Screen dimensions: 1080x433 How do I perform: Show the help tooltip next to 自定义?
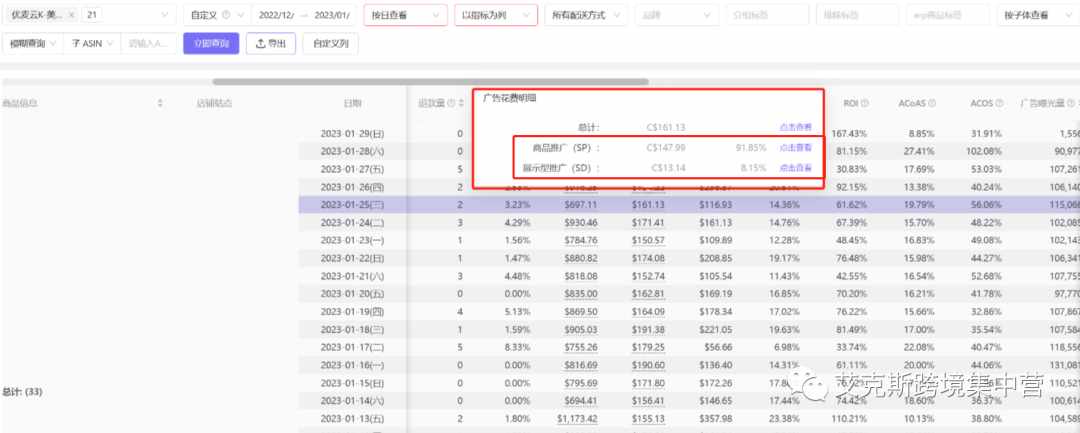pos(226,14)
